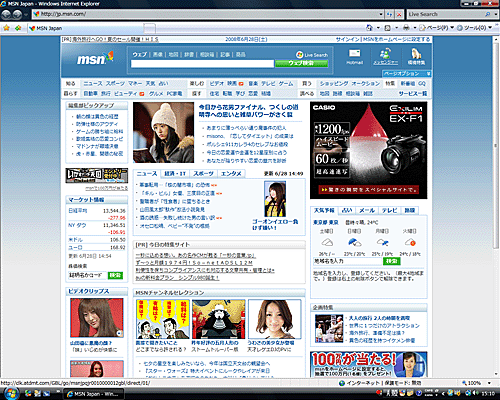Viewport: 500px width, 400px height.
Task: Open the page options dropdown under header
Action: click(x=407, y=74)
